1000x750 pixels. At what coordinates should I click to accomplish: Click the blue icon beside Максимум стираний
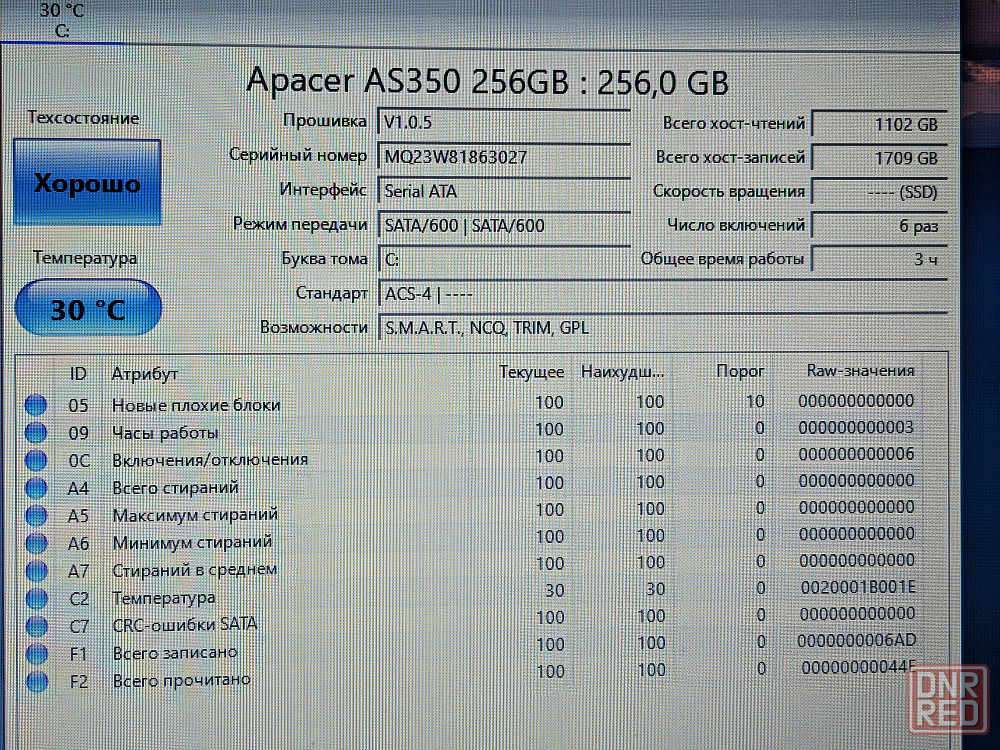pyautogui.click(x=36, y=516)
